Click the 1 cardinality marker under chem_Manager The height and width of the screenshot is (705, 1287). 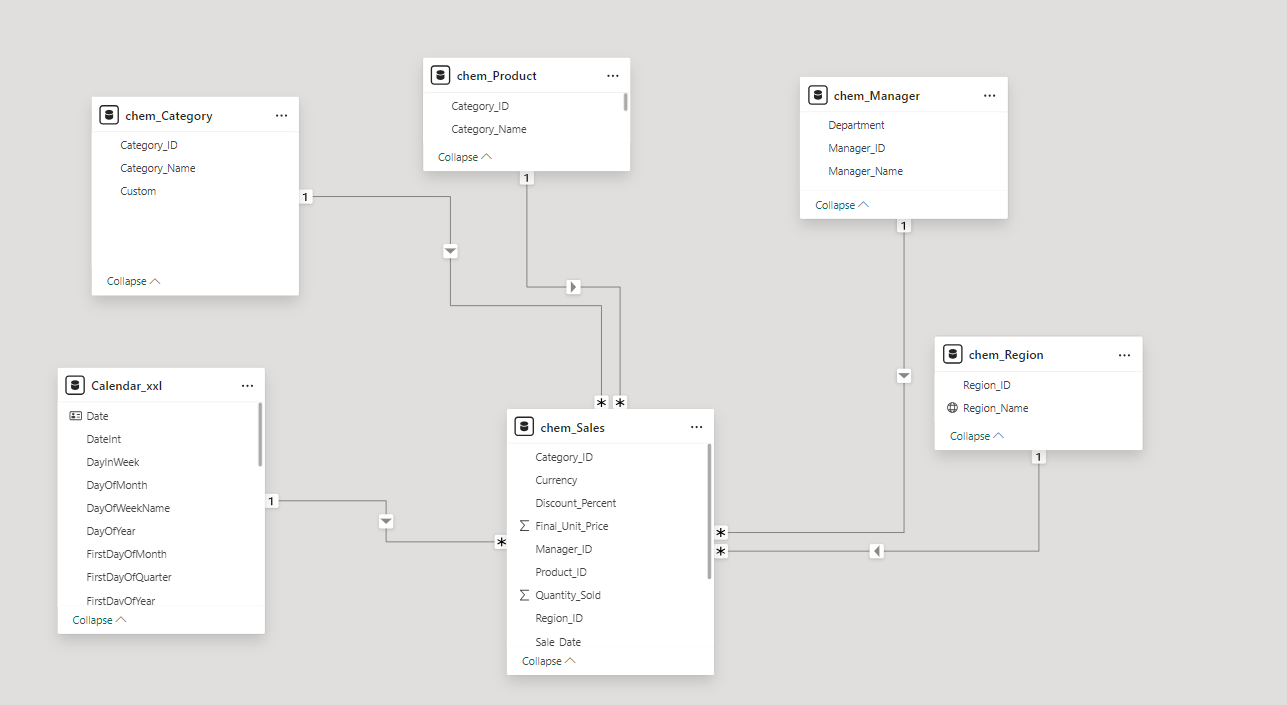(904, 226)
